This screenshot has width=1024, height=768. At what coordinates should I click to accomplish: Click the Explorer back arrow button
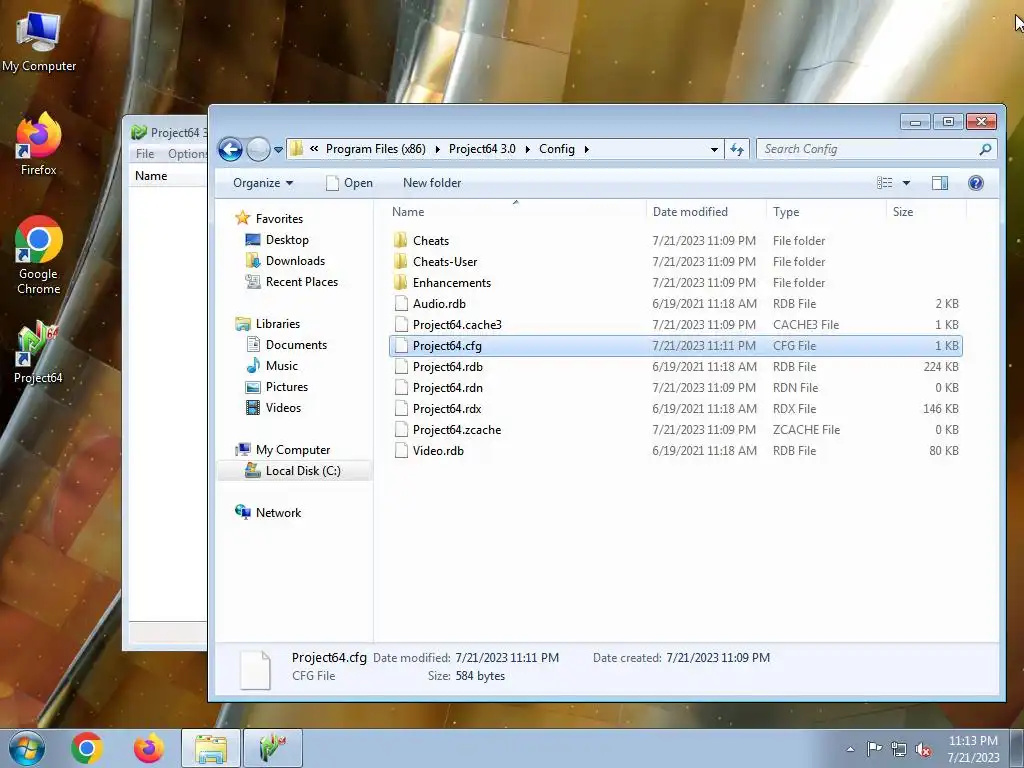point(230,150)
